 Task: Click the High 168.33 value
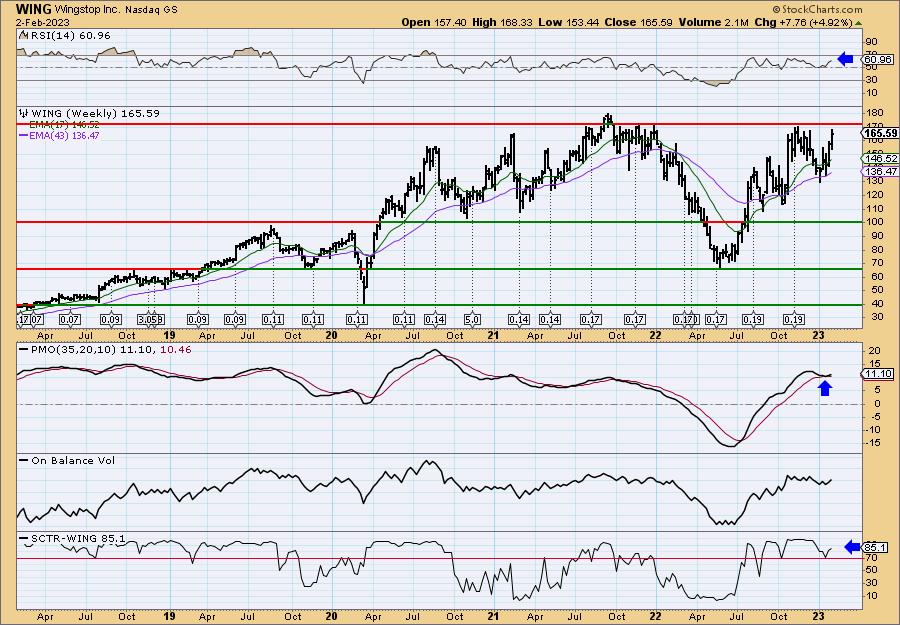point(502,22)
